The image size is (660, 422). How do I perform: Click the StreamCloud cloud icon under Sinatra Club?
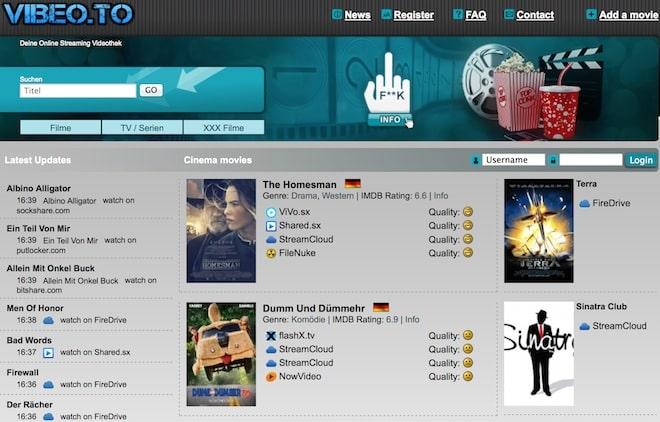(x=583, y=326)
